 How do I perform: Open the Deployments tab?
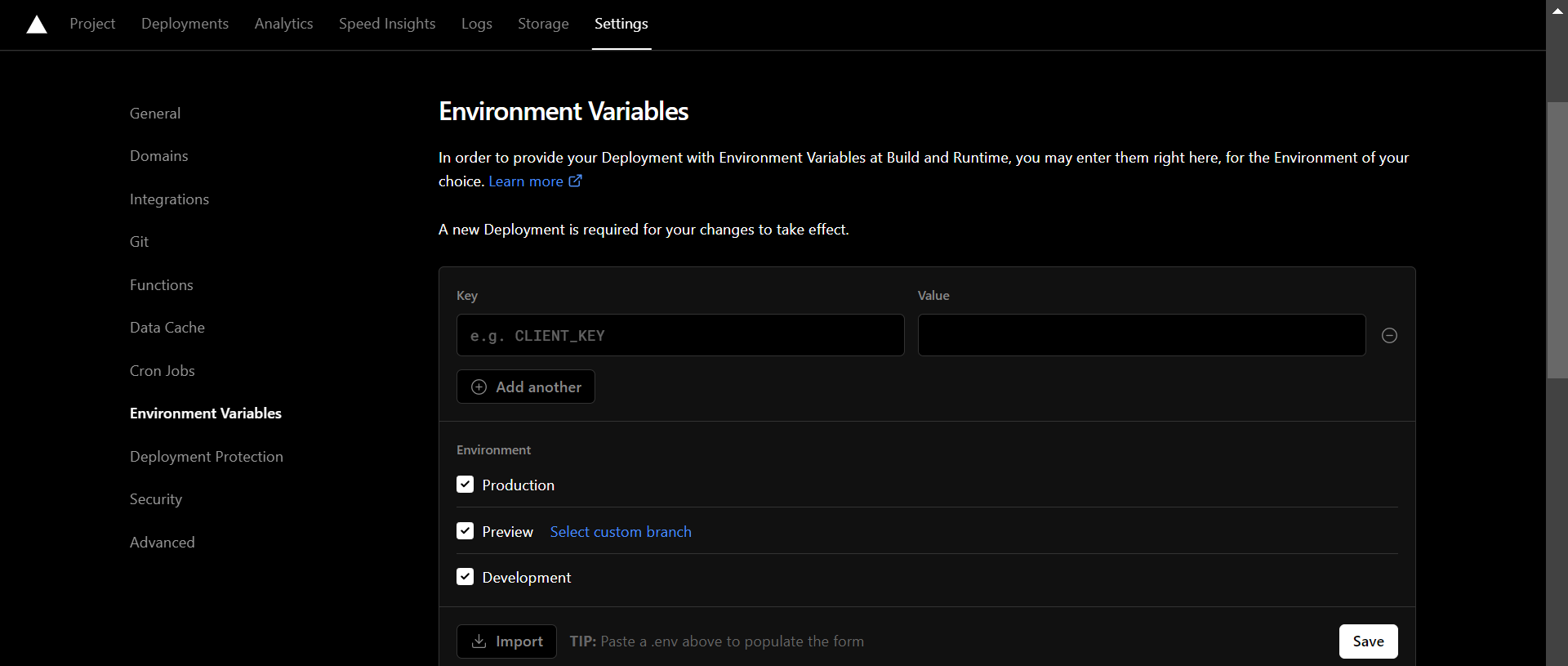(x=185, y=24)
